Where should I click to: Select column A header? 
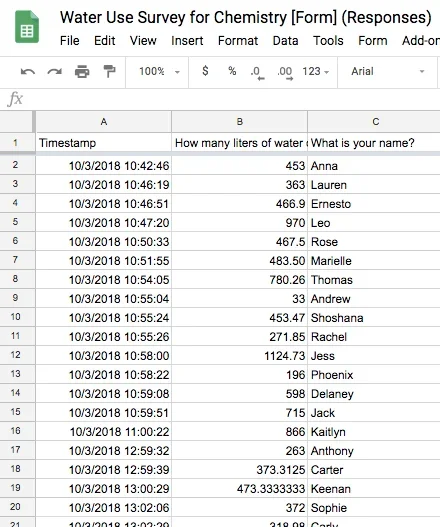(x=104, y=122)
